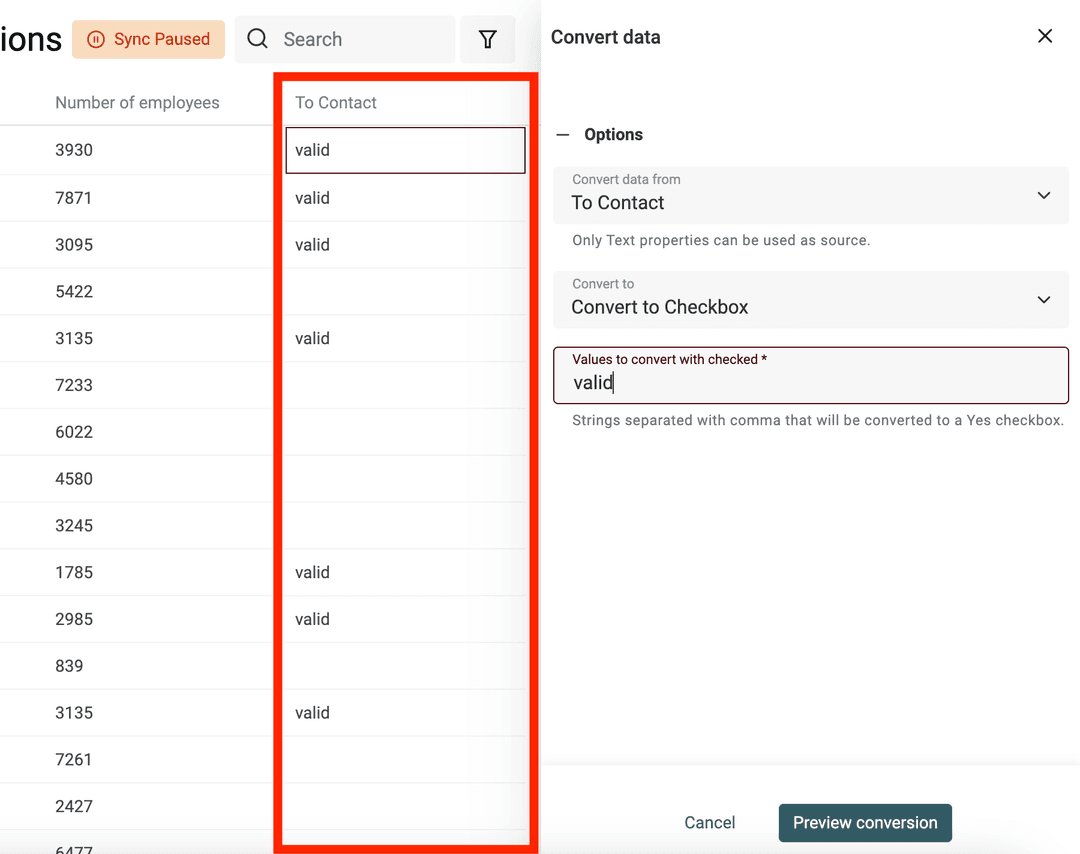Click the Preview conversion button

coord(864,822)
